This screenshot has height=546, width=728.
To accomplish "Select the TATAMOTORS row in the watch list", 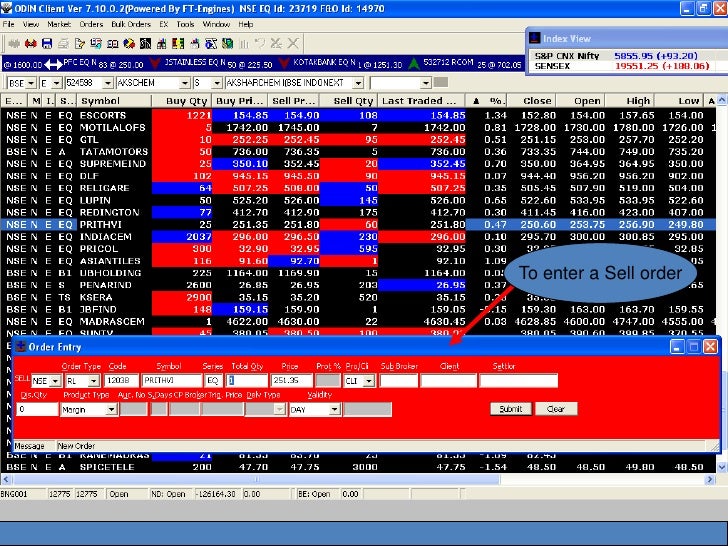I will tap(358, 152).
